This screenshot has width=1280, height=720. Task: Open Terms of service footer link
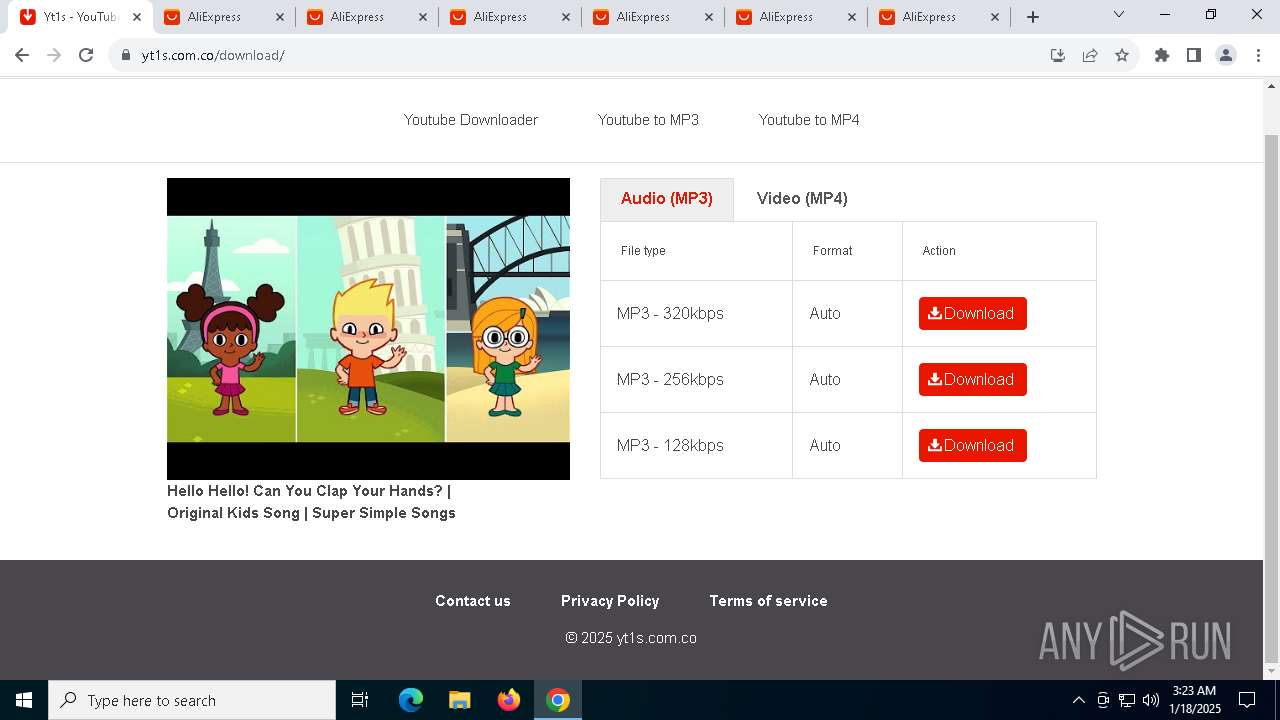pos(768,601)
